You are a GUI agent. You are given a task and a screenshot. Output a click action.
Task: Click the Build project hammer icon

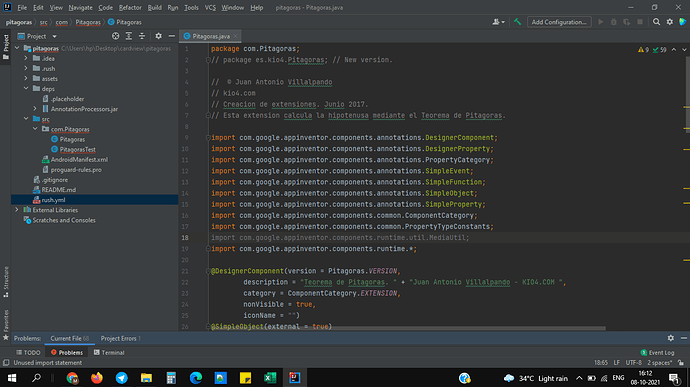(x=518, y=22)
